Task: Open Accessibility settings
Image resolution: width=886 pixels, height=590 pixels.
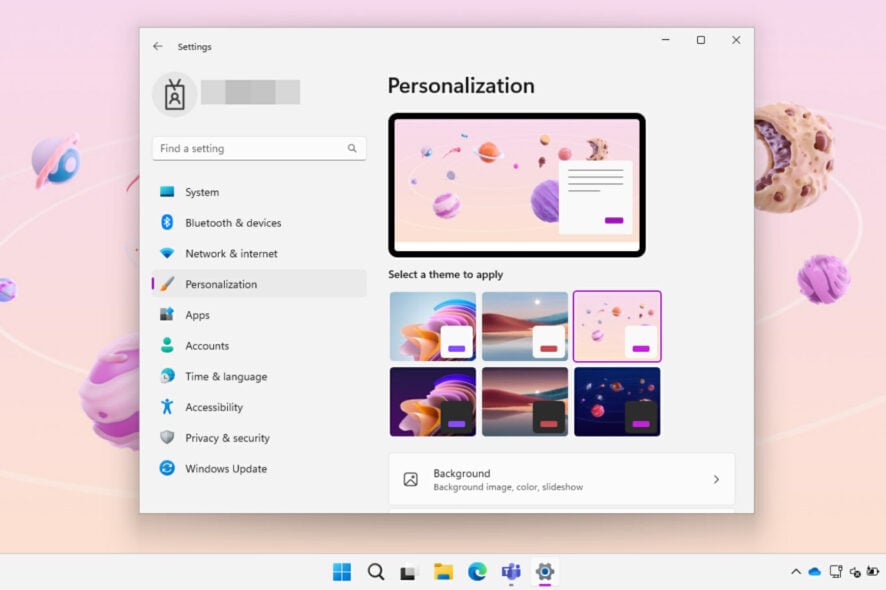Action: tap(214, 407)
